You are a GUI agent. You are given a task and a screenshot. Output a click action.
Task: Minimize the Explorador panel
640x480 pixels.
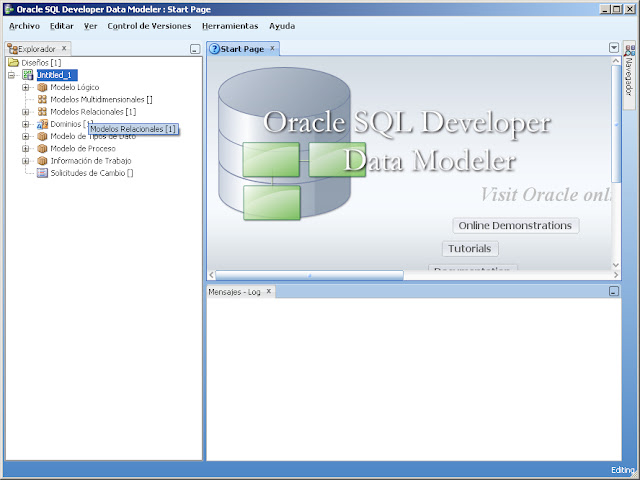[x=195, y=49]
